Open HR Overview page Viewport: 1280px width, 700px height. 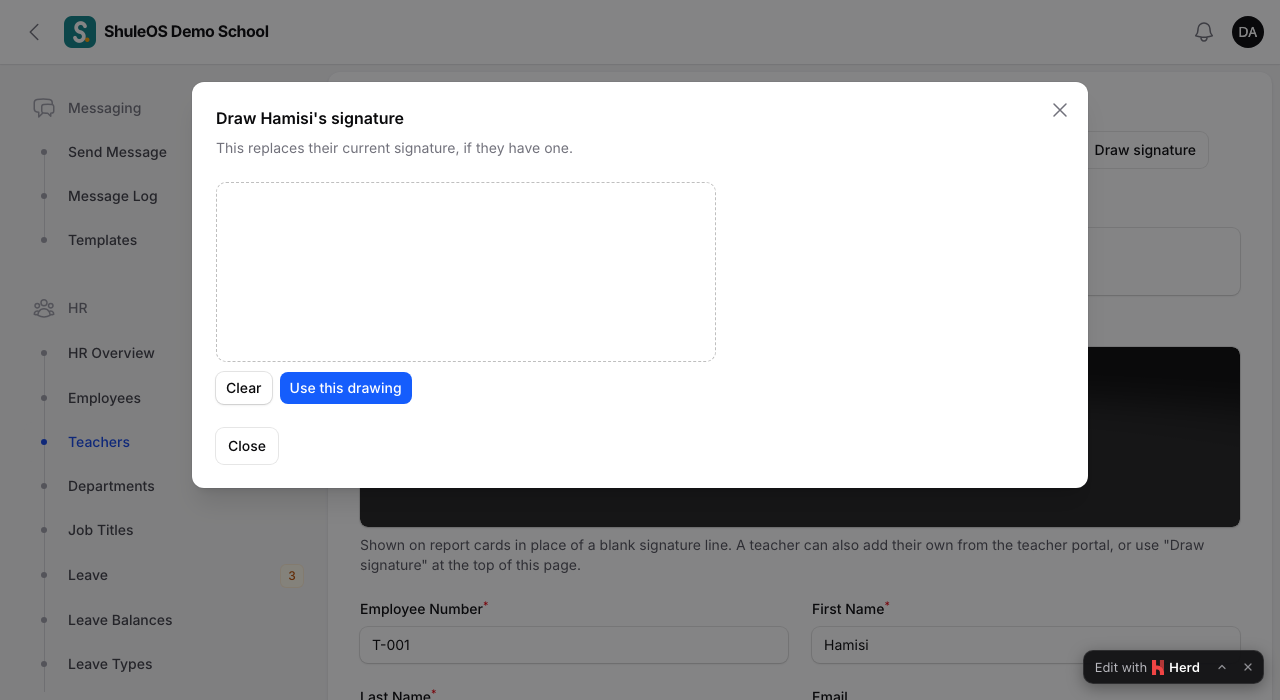111,353
